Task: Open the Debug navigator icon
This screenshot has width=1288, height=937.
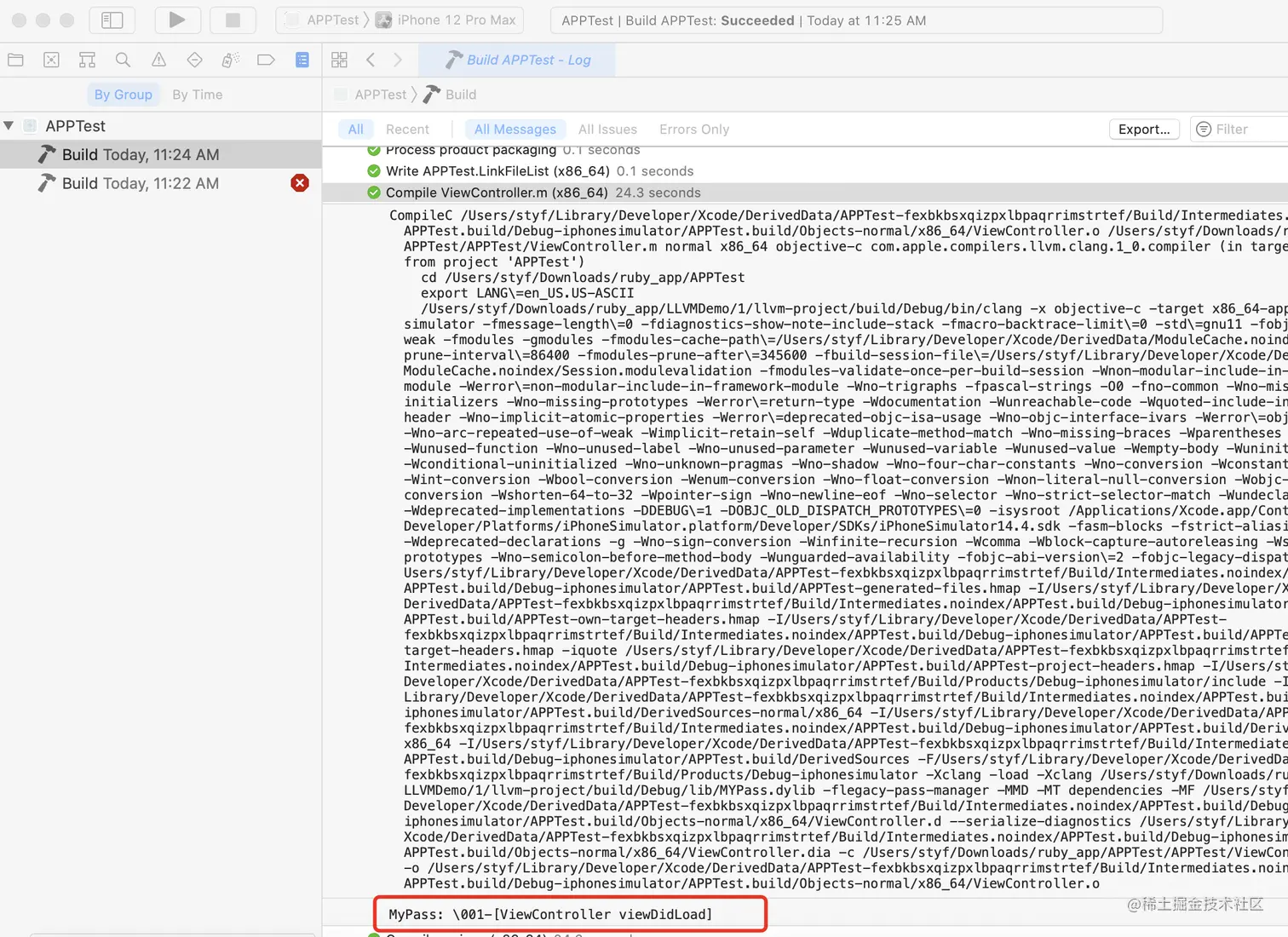Action: point(230,60)
